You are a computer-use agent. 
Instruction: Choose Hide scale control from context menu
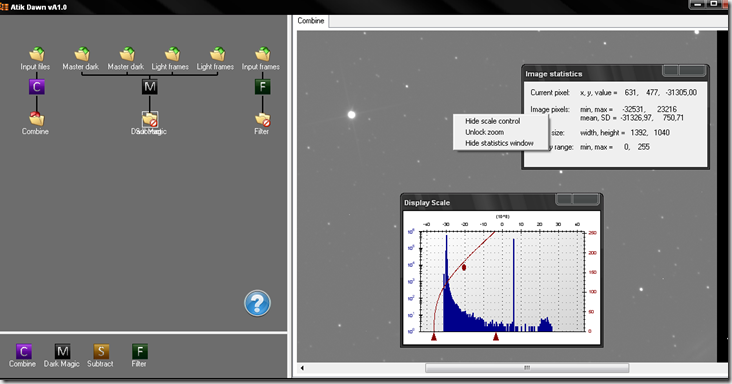493,121
